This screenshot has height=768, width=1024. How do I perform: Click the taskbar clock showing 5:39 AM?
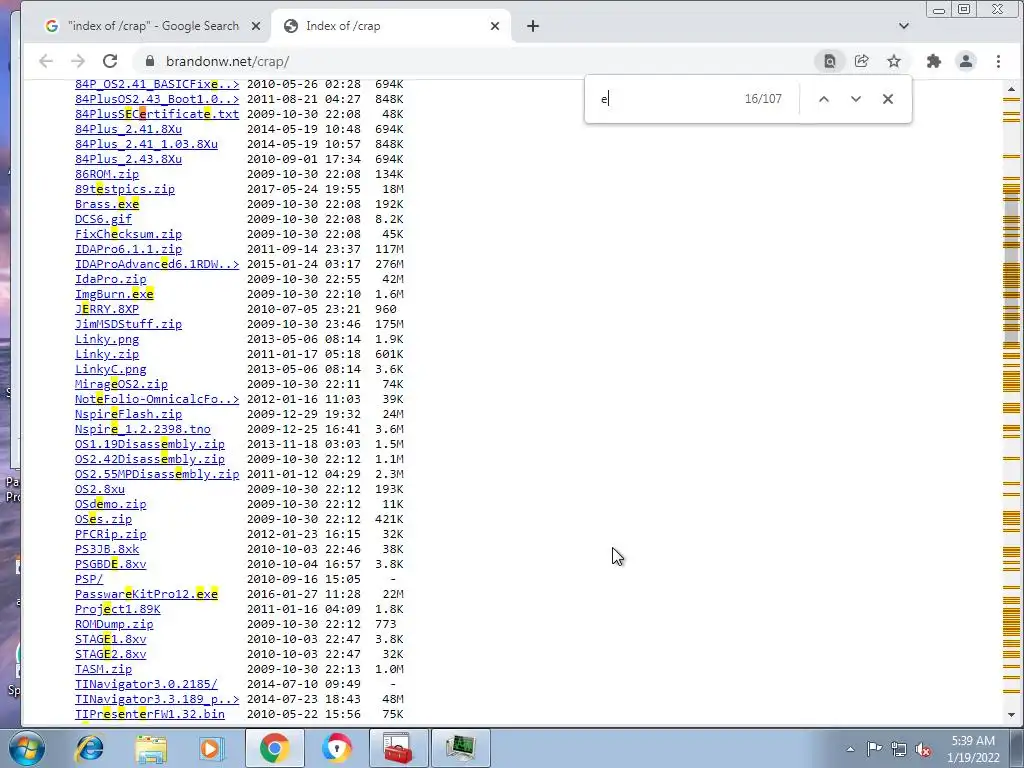[x=973, y=749]
